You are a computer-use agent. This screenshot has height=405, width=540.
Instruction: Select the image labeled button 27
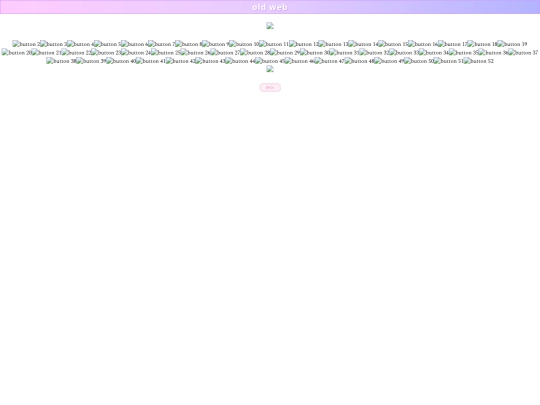[x=226, y=53]
